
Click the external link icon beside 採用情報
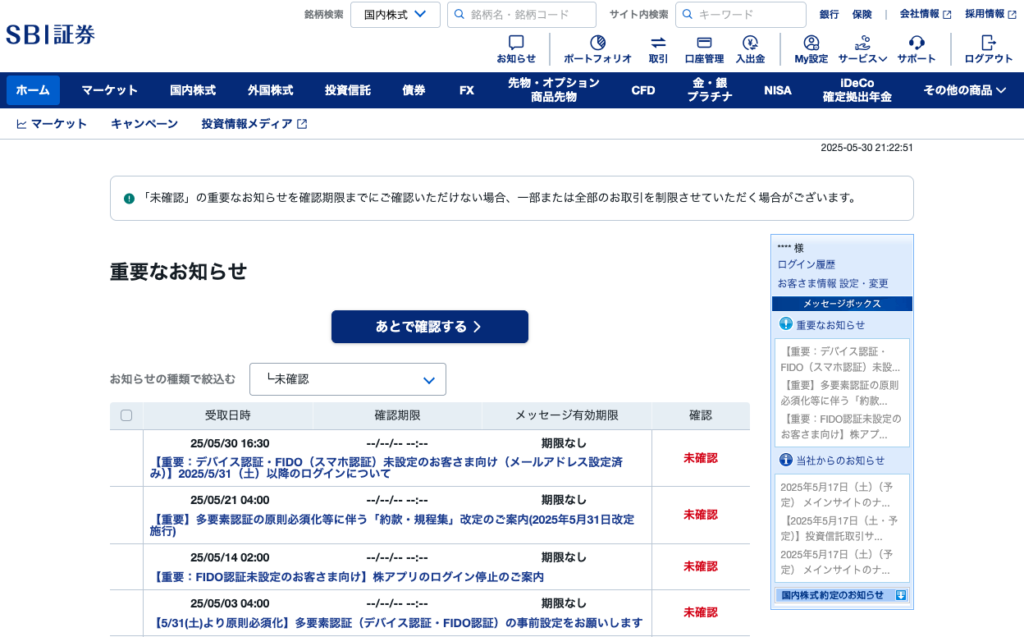pyautogui.click(x=1012, y=14)
